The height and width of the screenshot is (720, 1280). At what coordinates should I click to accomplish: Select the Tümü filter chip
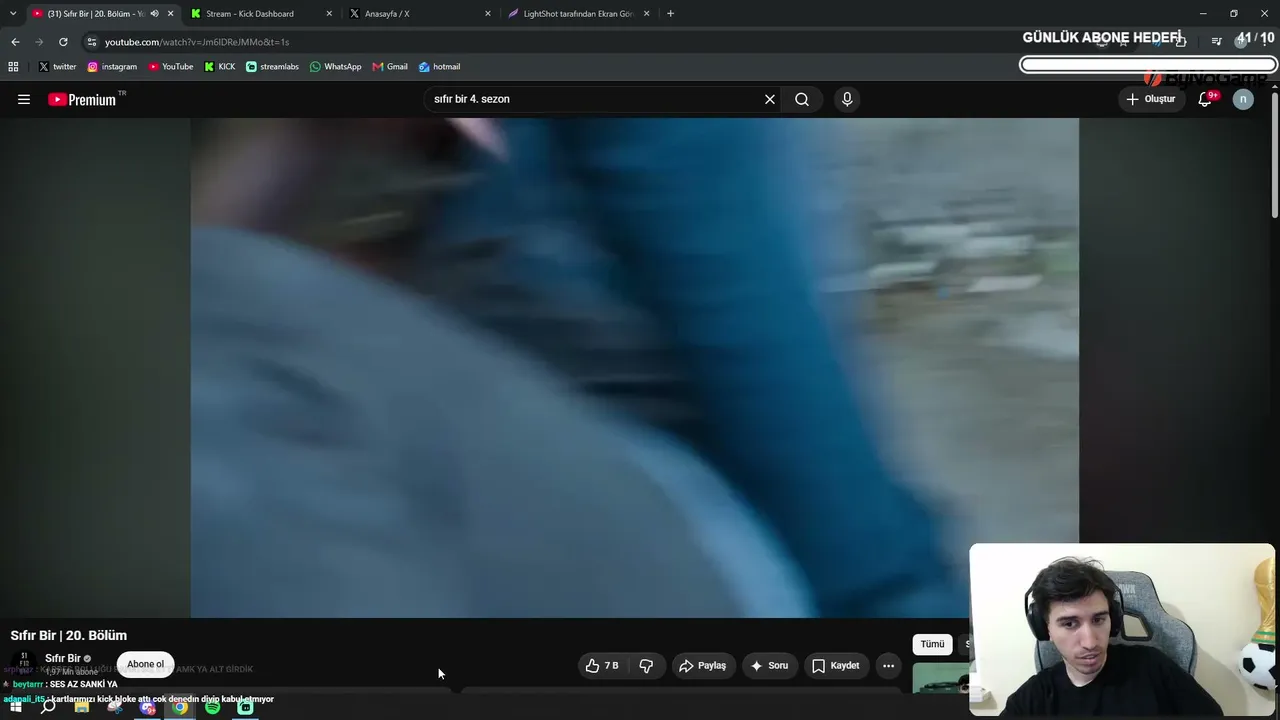pyautogui.click(x=932, y=644)
